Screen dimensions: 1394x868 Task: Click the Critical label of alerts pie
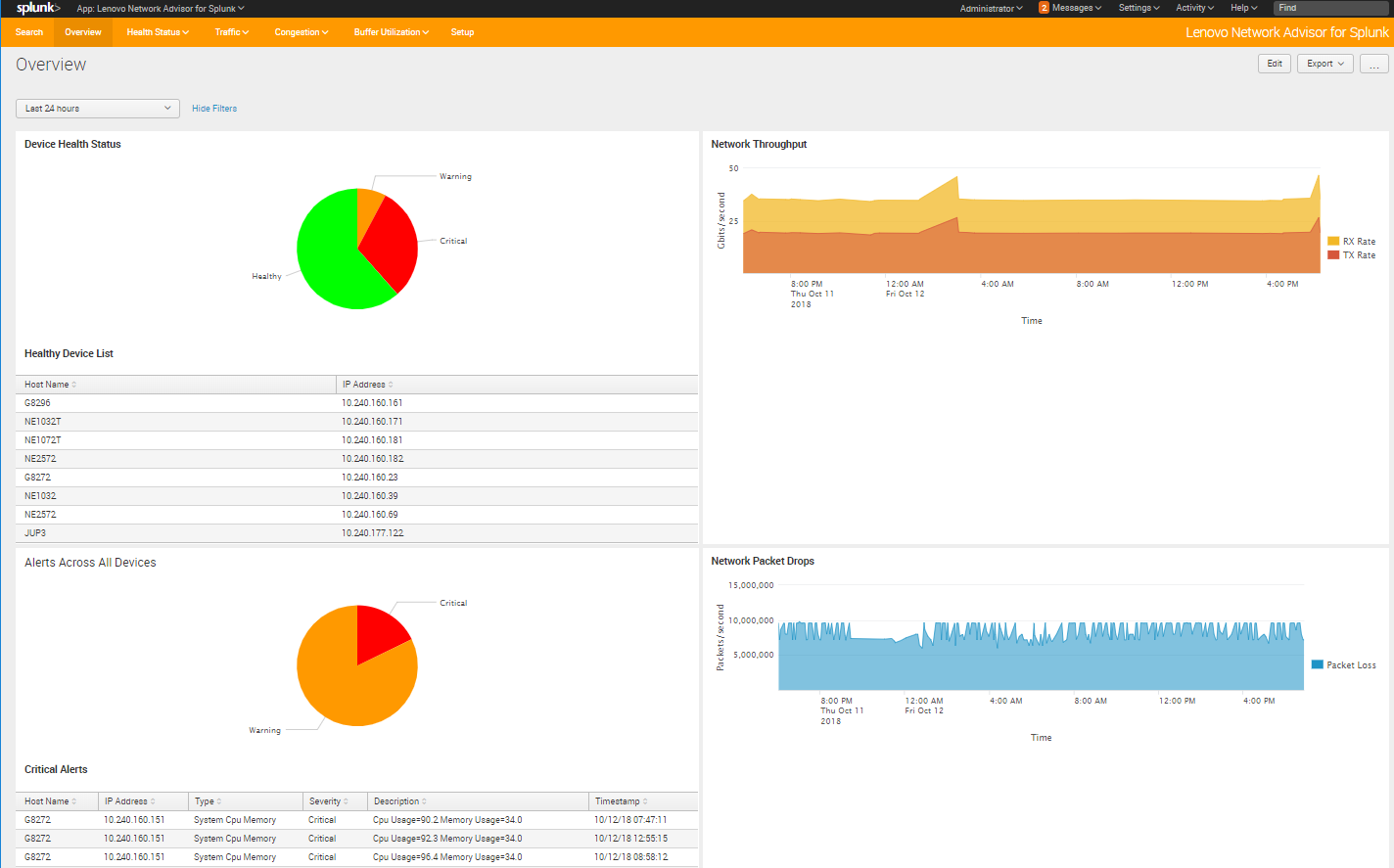pyautogui.click(x=453, y=603)
